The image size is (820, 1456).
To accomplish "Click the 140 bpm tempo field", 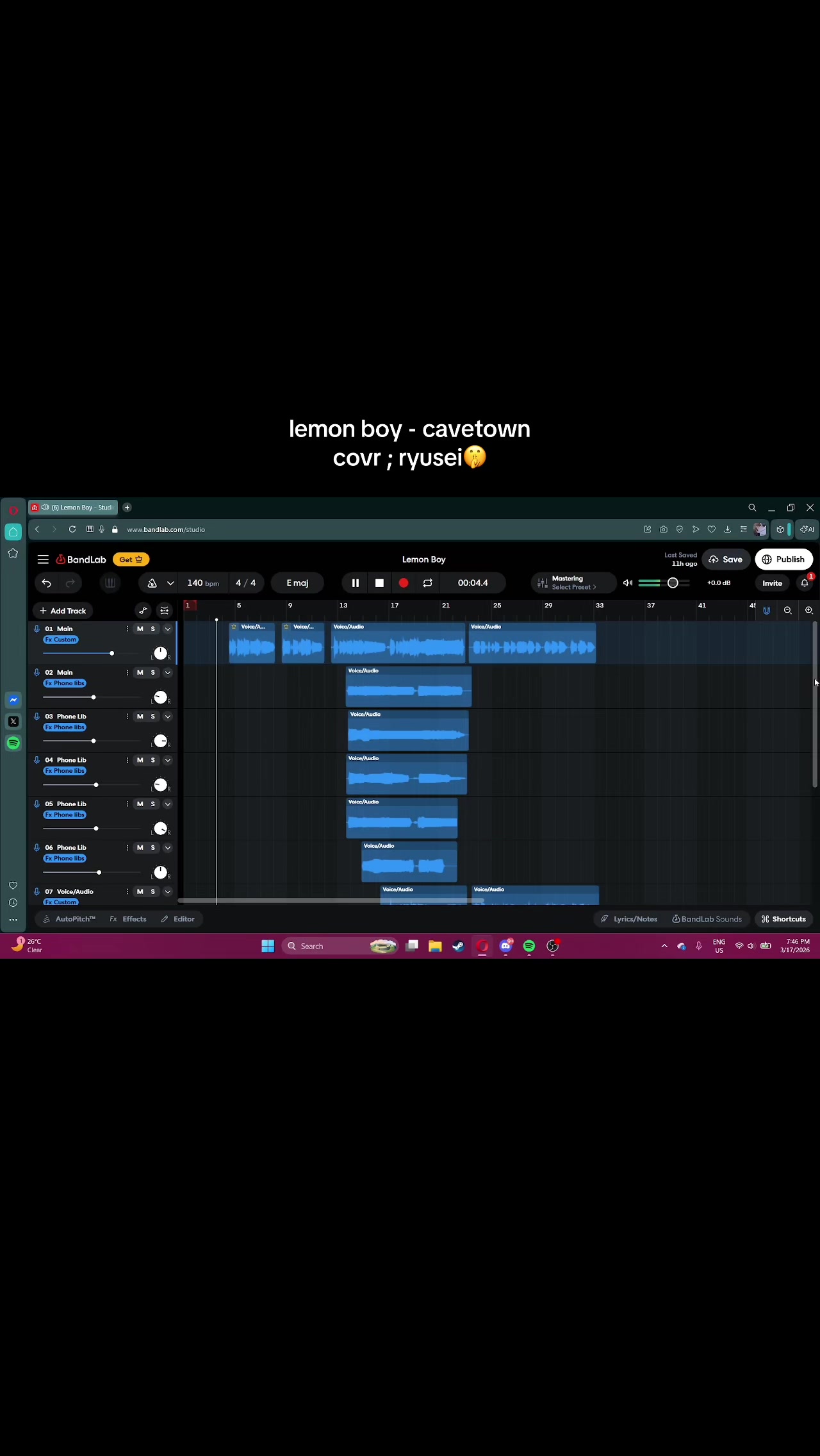I will pos(202,583).
